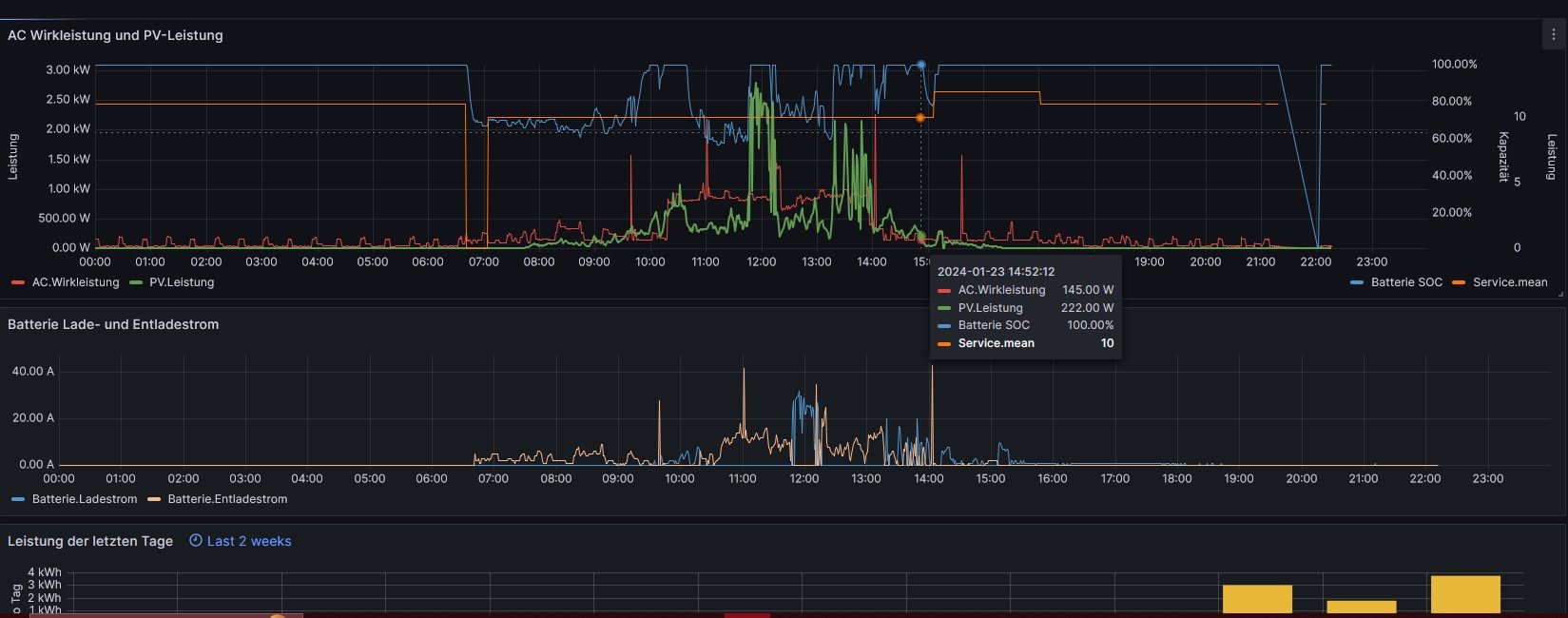The width and height of the screenshot is (1568, 618).
Task: Click the highlighted blue Batterie SOC data point
Action: [920, 65]
